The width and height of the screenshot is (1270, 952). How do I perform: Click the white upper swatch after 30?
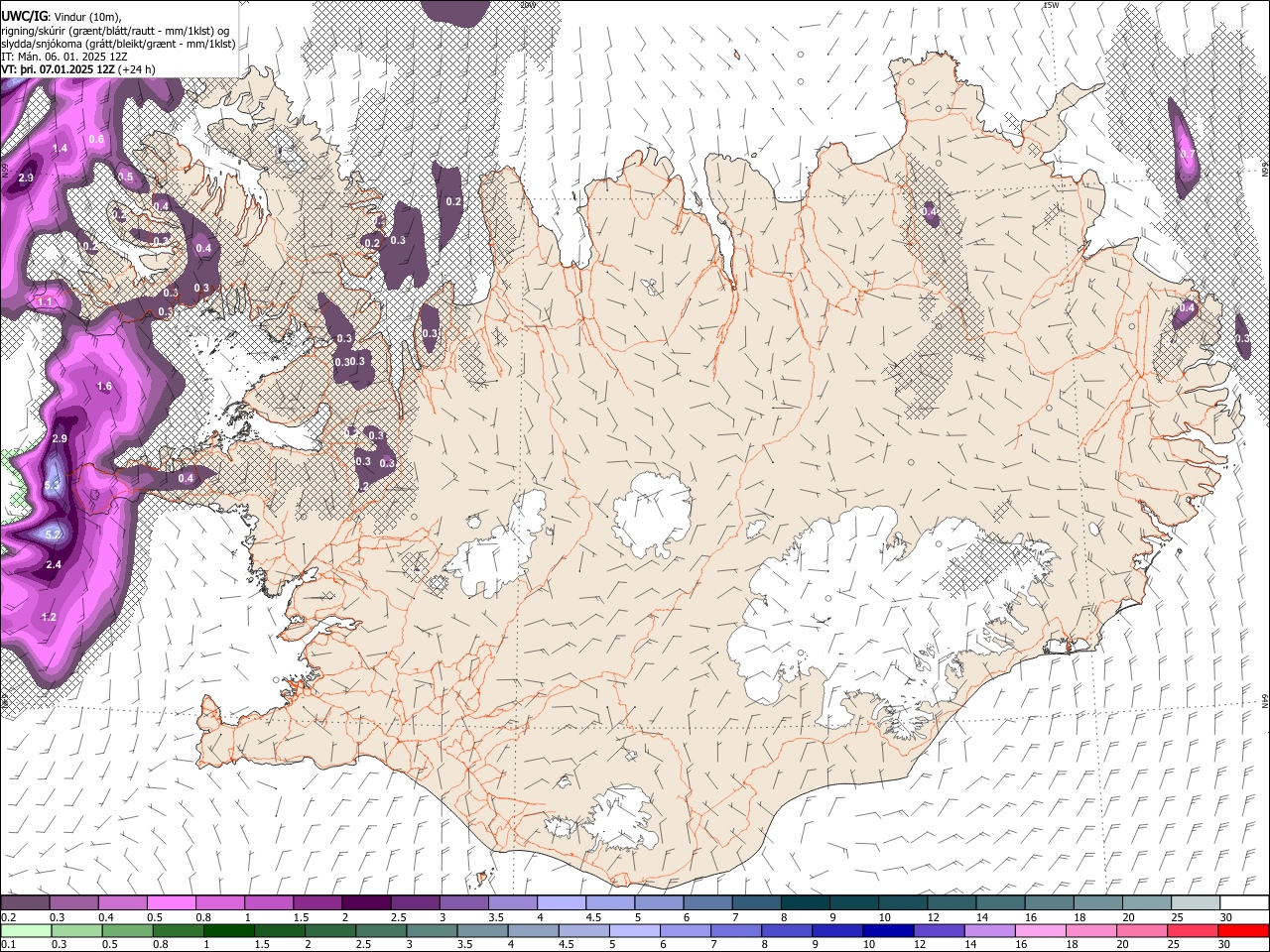point(1244,903)
